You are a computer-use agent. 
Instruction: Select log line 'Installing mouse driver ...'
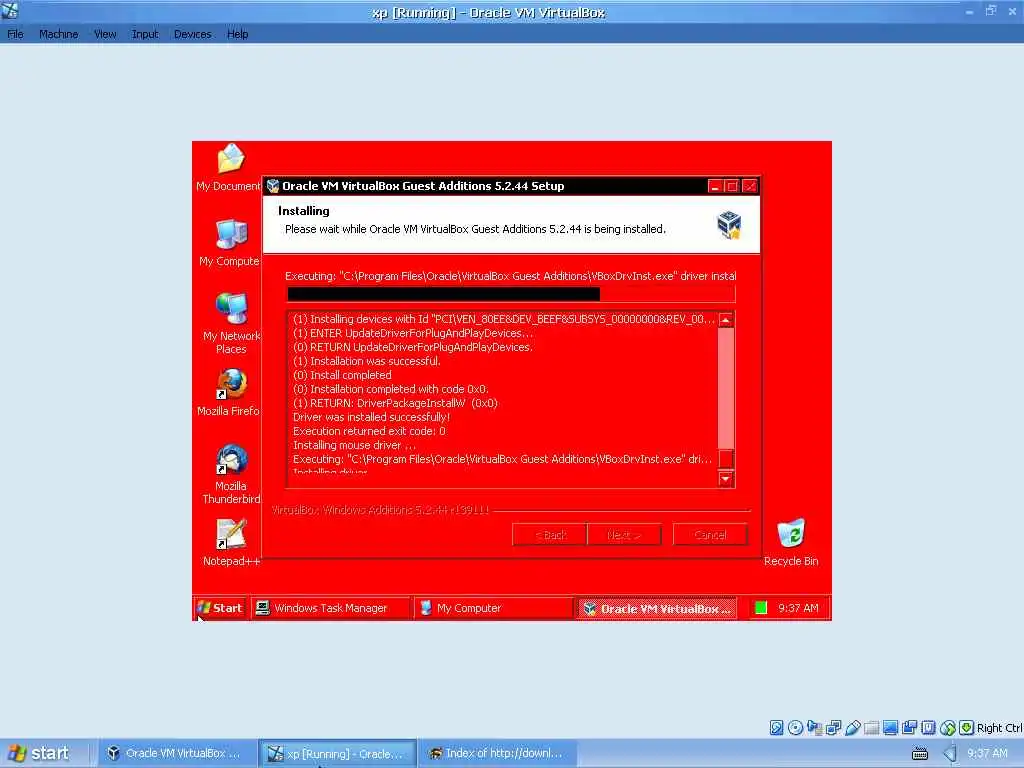[x=354, y=445]
